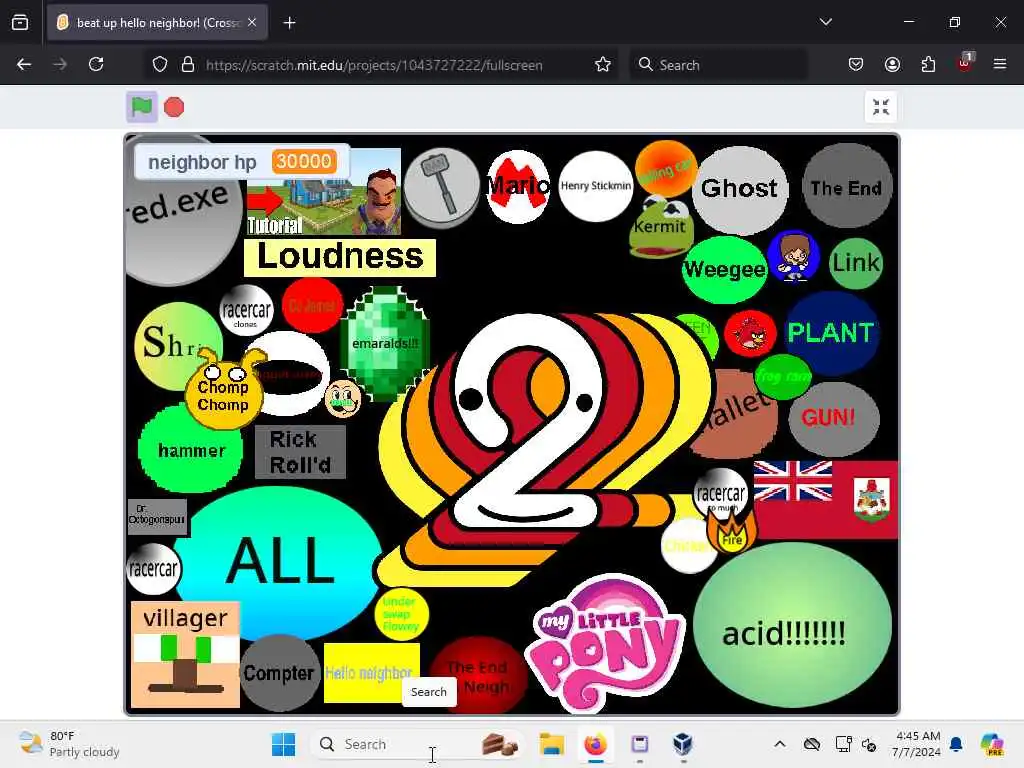This screenshot has height=768, width=1024.
Task: Select the Ghost gray circle
Action: [739, 189]
